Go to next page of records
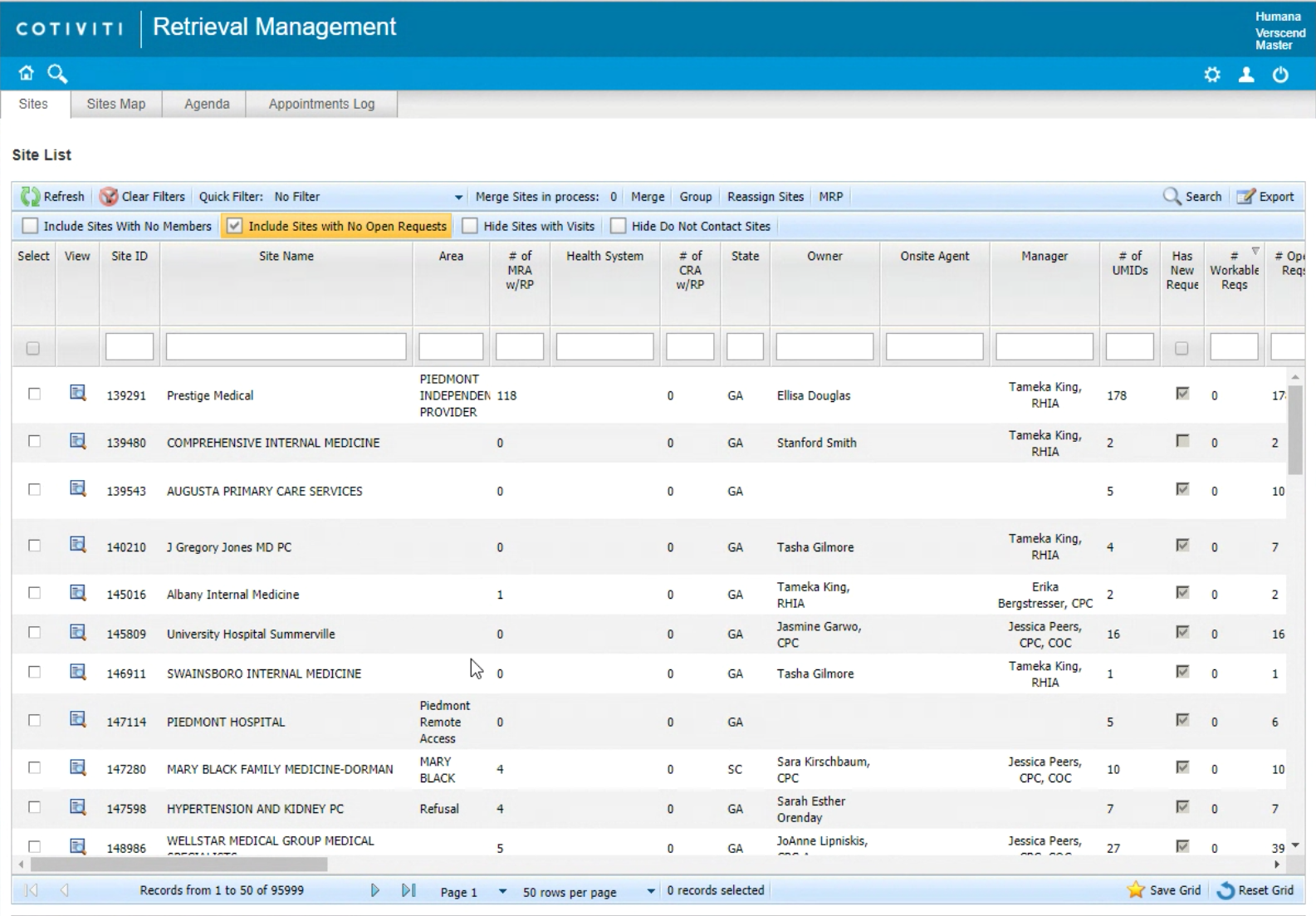 pyautogui.click(x=374, y=890)
